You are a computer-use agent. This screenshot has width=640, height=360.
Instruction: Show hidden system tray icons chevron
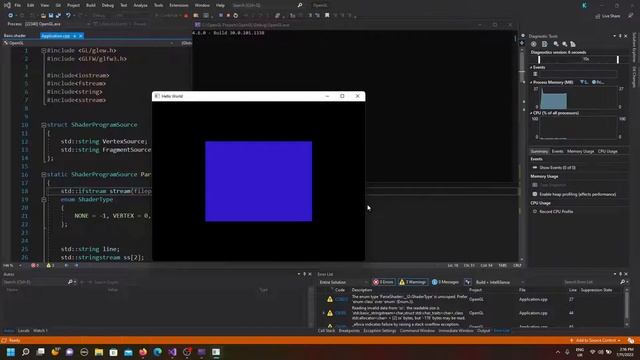(x=558, y=352)
